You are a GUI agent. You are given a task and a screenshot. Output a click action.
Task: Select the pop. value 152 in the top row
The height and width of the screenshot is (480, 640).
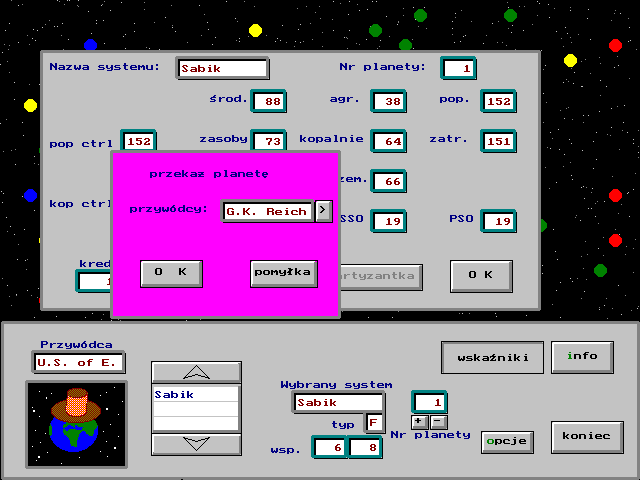point(498,101)
